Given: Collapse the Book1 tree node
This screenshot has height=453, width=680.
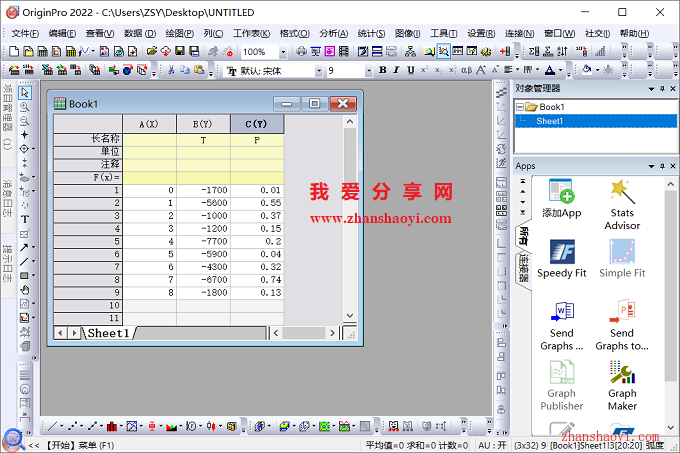Looking at the screenshot, I should [520, 107].
